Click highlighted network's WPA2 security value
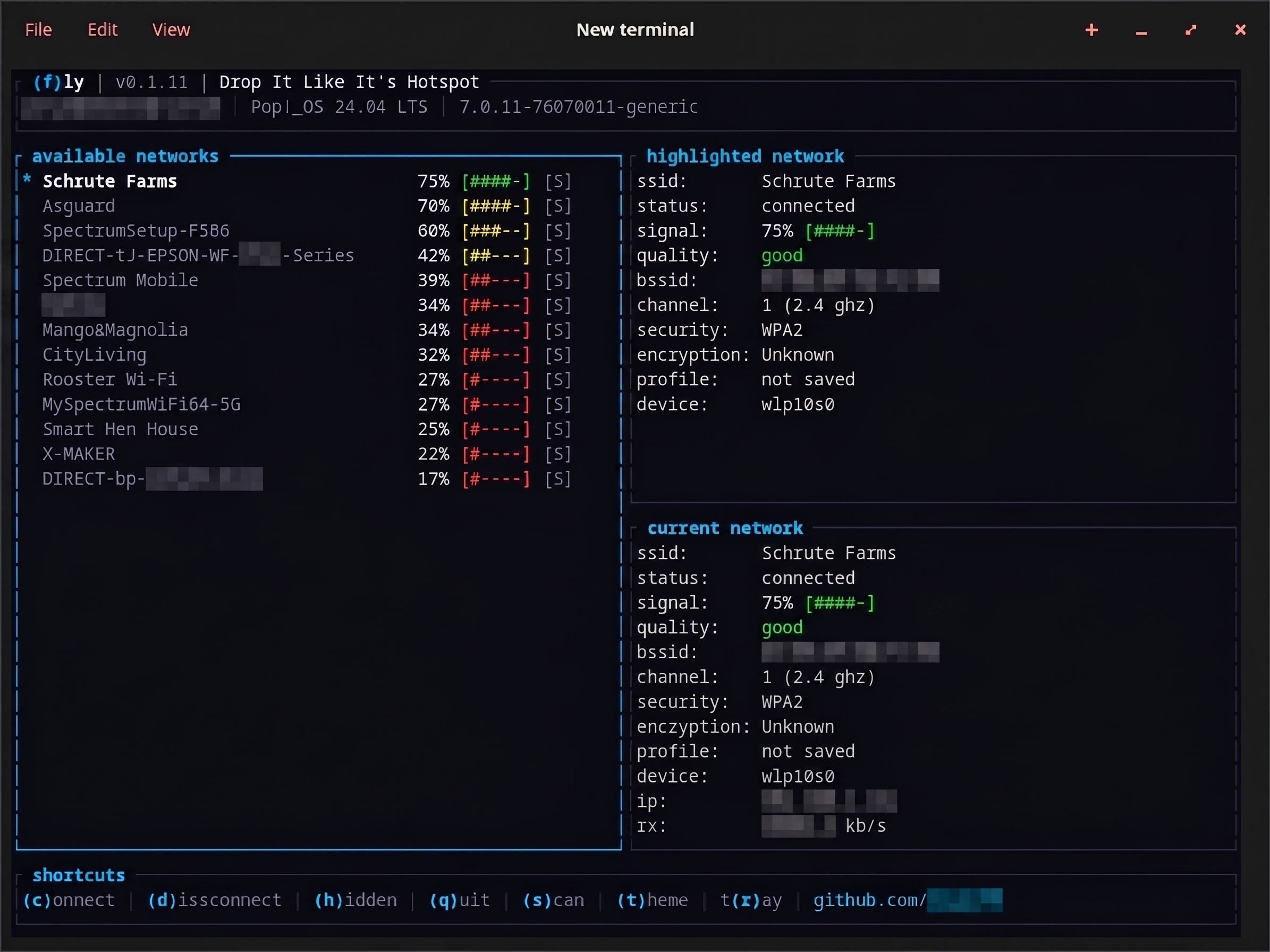This screenshot has height=952, width=1270. pyautogui.click(x=782, y=330)
